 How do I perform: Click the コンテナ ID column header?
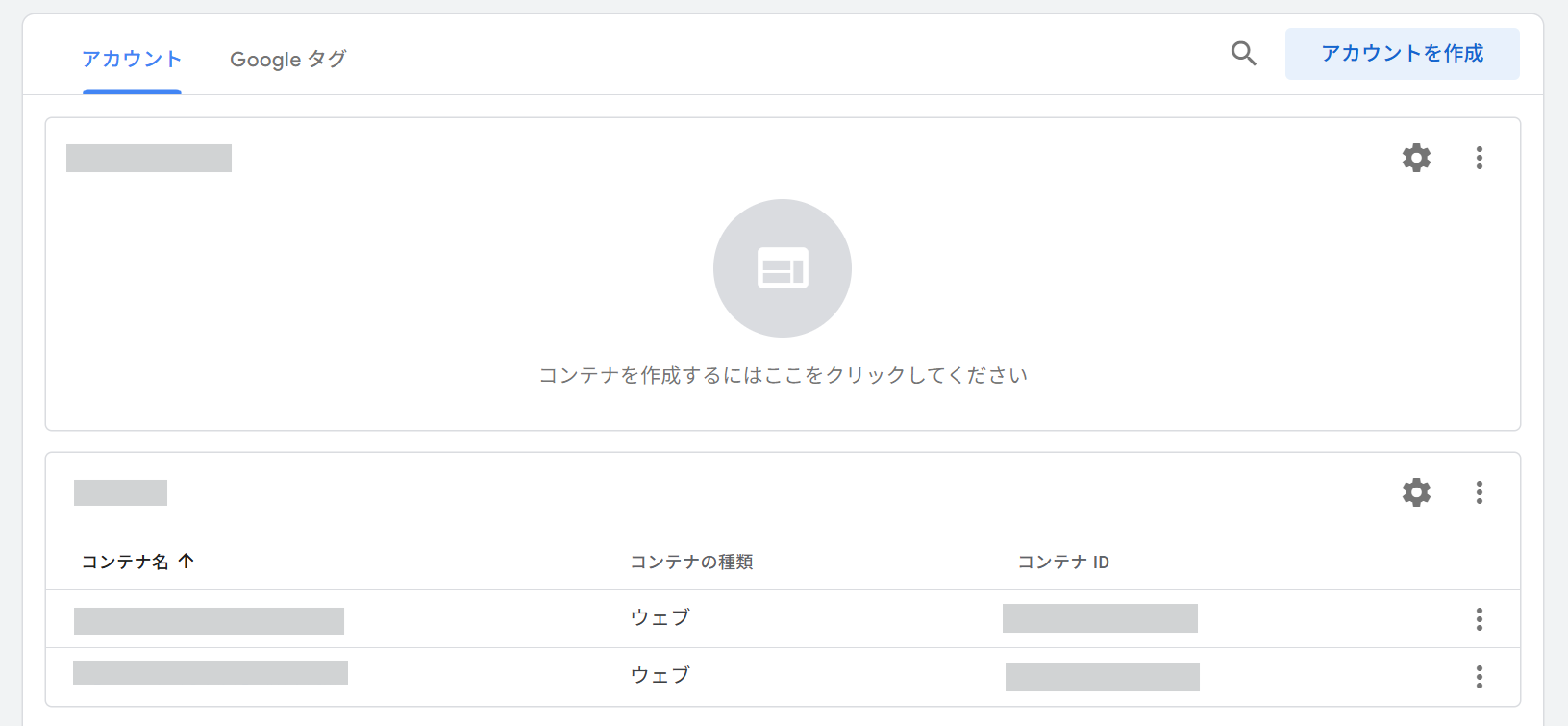[x=1062, y=562]
